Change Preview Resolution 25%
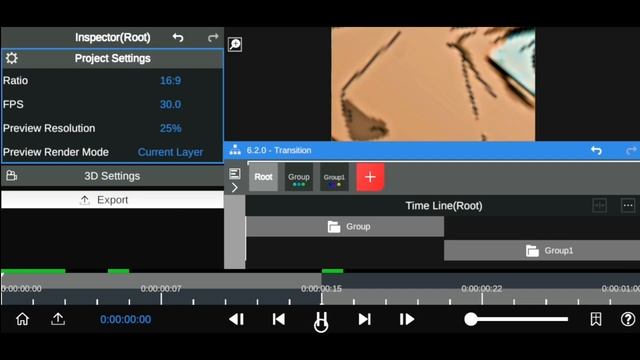The width and height of the screenshot is (640, 360). [170, 128]
